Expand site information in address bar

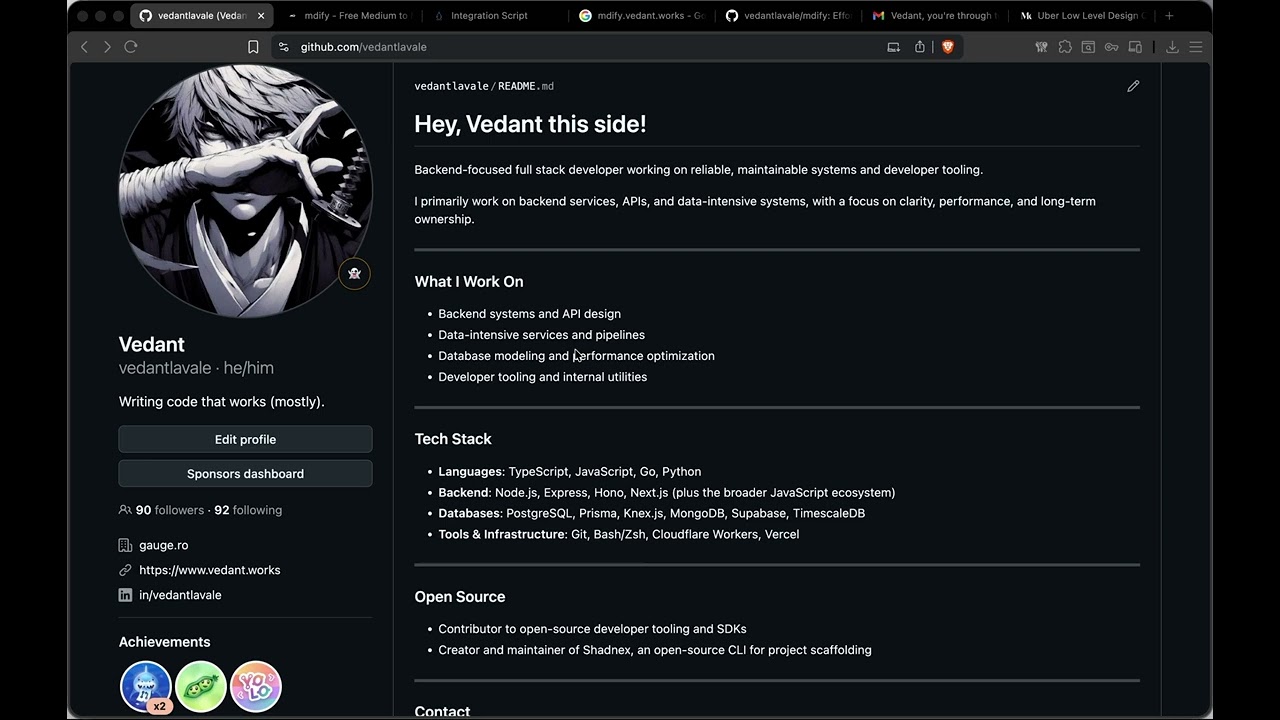point(284,47)
